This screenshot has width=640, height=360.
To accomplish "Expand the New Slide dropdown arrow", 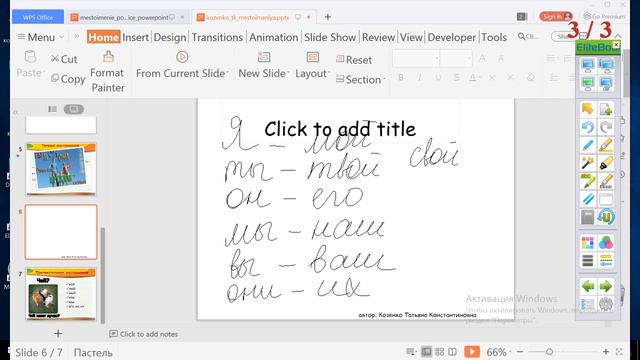I will 288,73.
